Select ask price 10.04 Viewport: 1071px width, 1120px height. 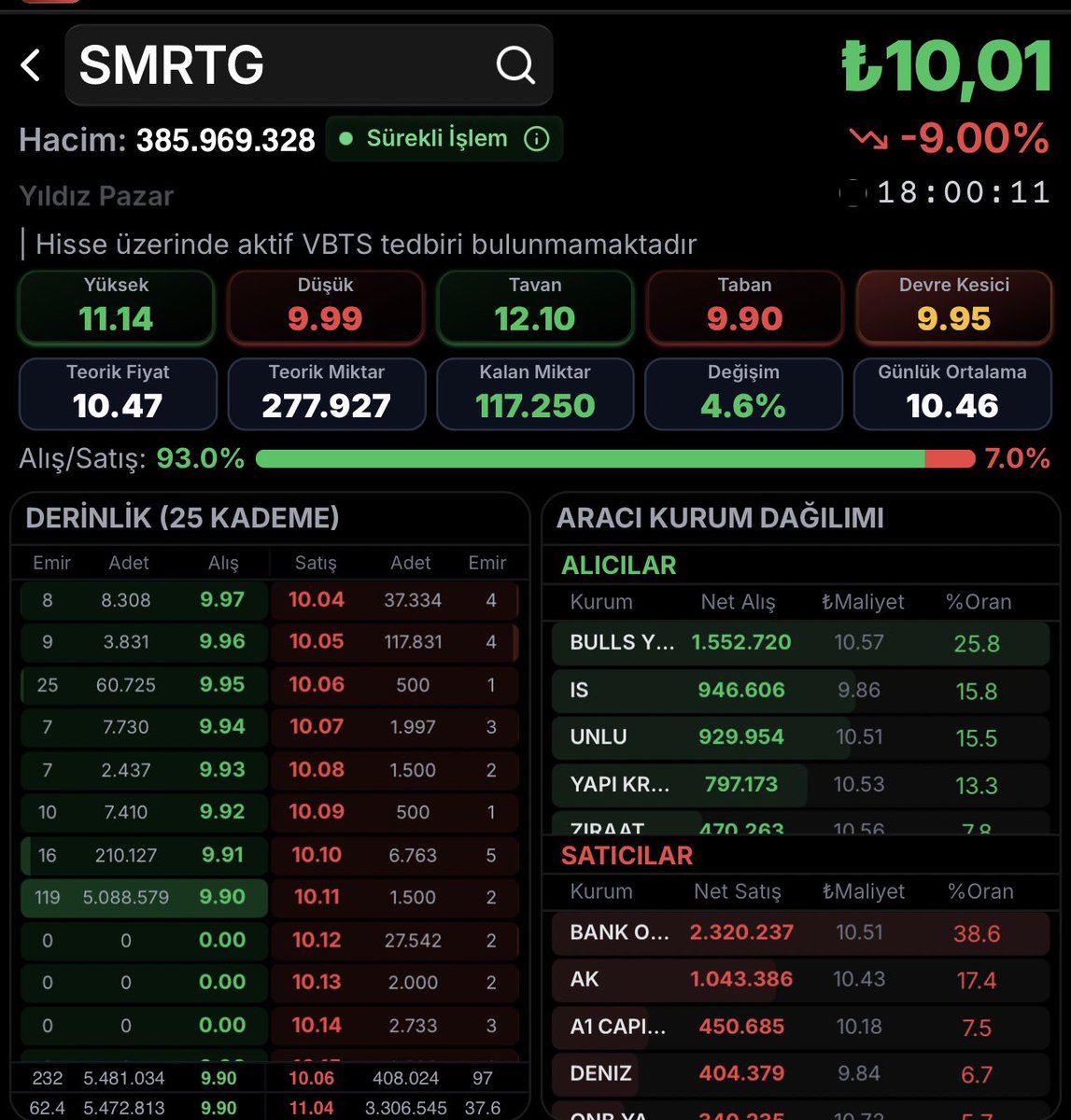tap(317, 600)
